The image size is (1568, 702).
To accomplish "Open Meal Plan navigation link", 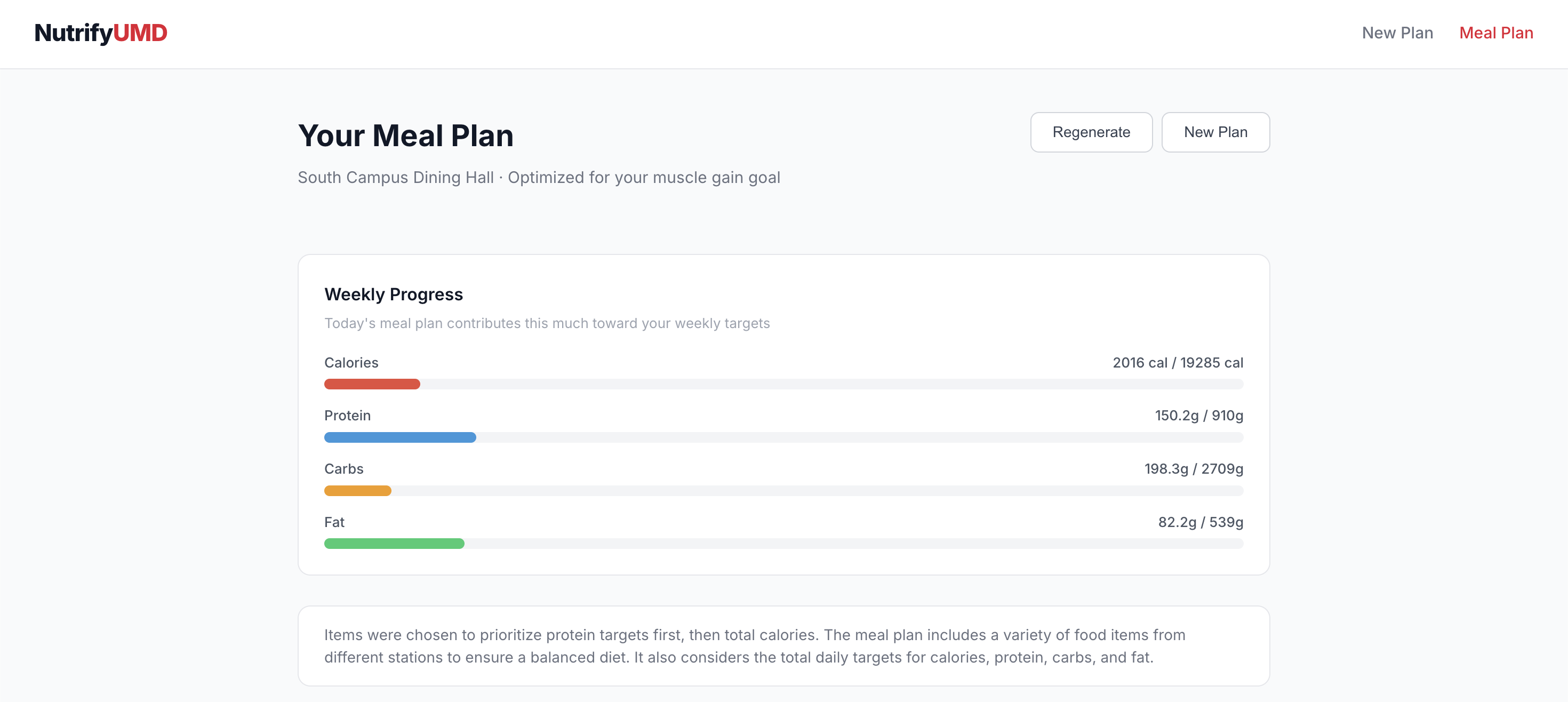I will click(1495, 33).
